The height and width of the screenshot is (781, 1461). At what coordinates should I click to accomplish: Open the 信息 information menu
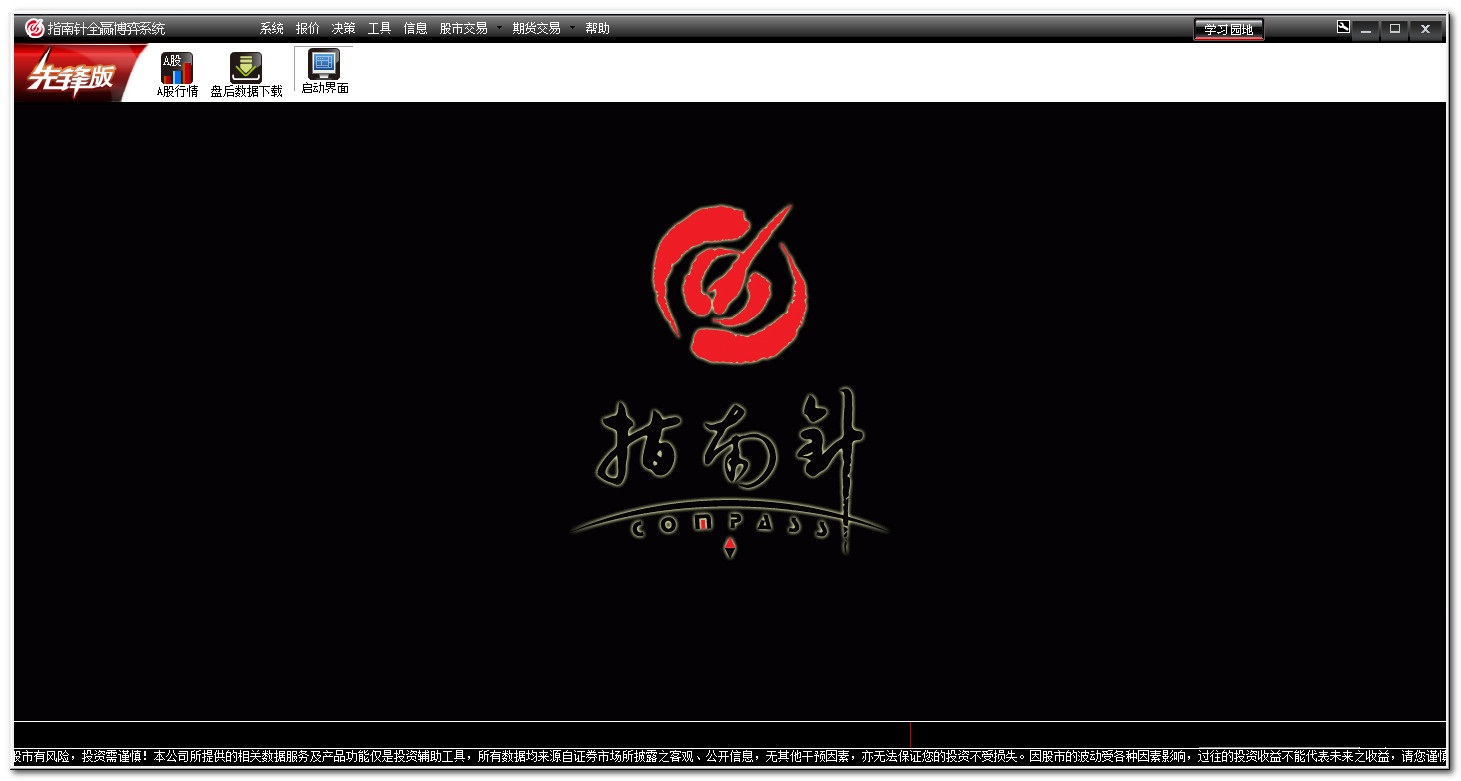coord(416,28)
